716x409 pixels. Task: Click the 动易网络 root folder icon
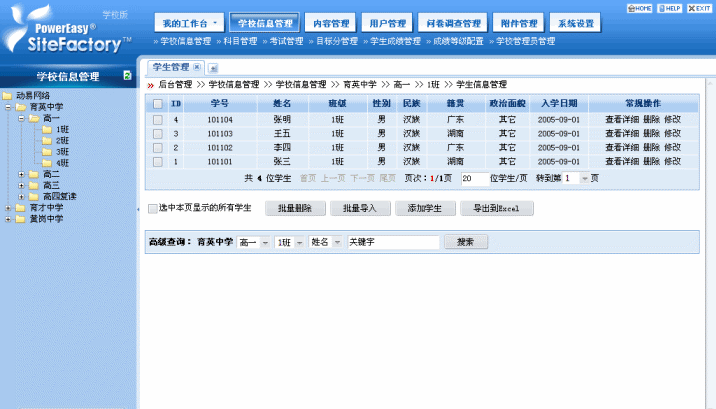(x=8, y=96)
